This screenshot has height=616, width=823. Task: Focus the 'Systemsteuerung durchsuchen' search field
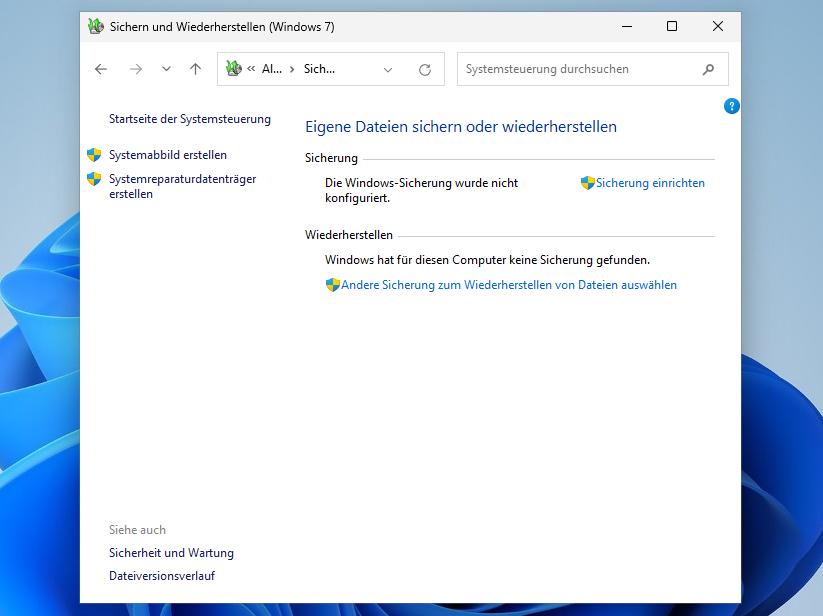click(578, 70)
